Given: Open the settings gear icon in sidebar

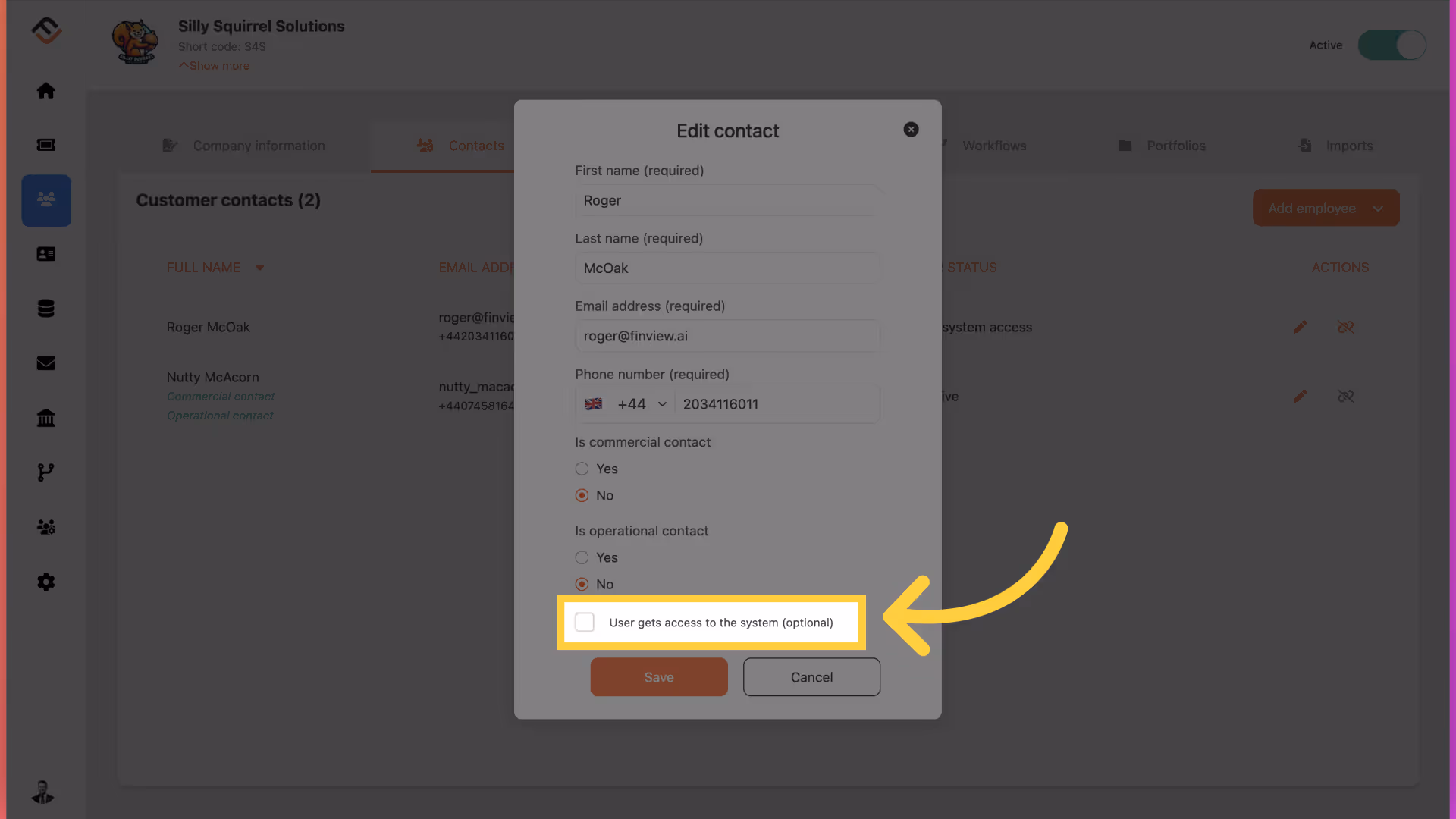Looking at the screenshot, I should coord(46,582).
